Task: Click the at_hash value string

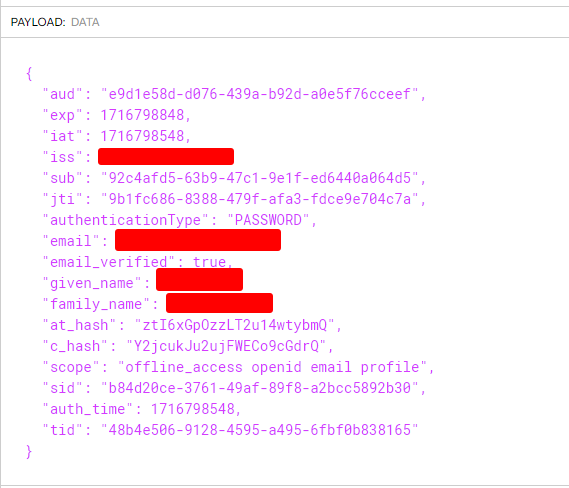Action: click(x=234, y=325)
